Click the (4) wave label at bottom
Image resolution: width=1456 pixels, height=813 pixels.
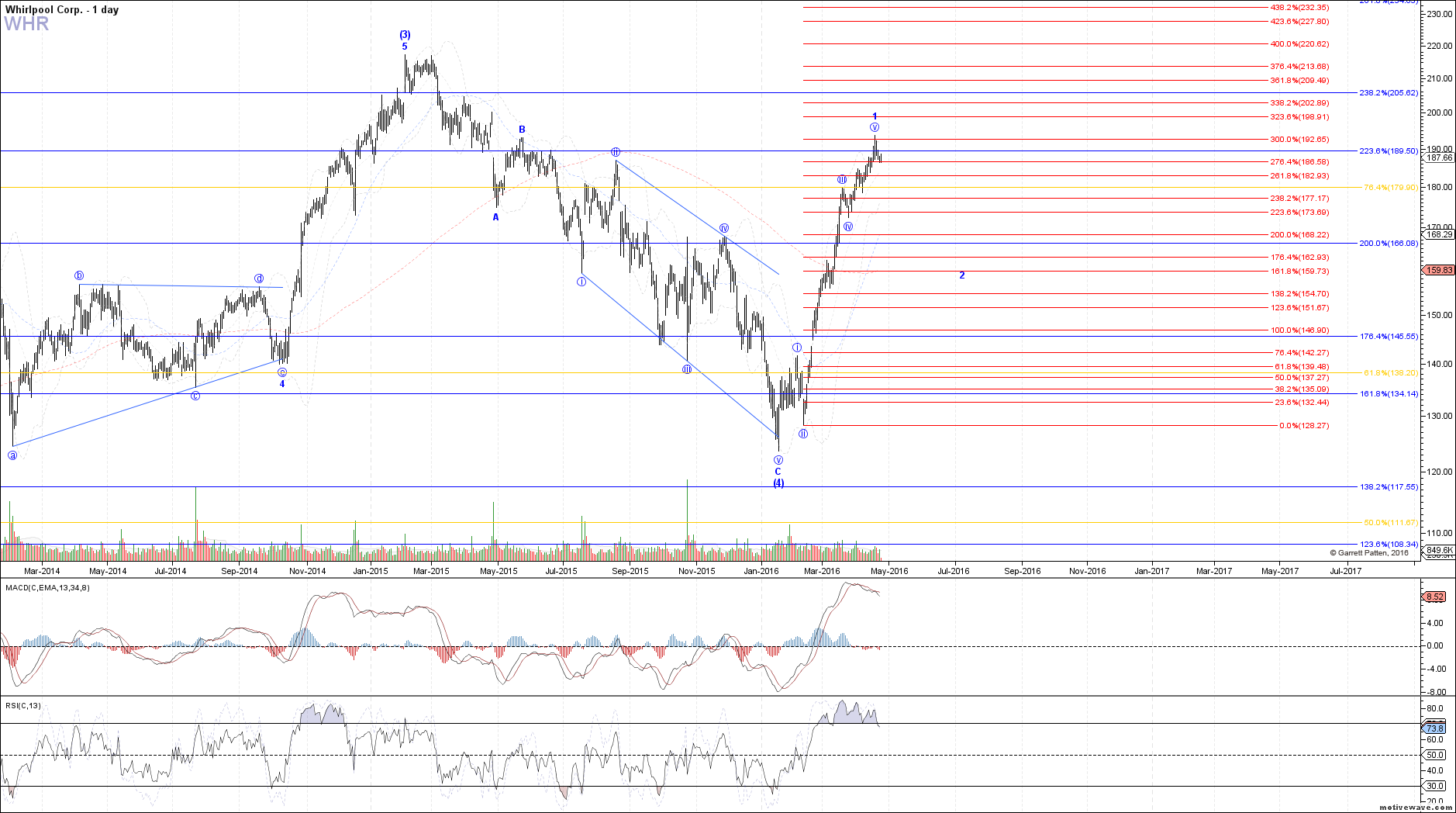click(x=778, y=483)
